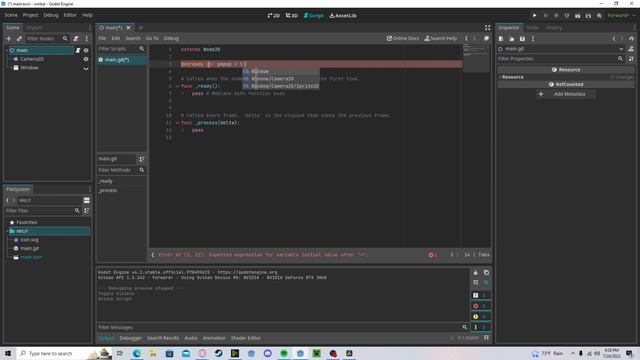Image resolution: width=640 pixels, height=360 pixels.
Task: Open the AssetLib workspace
Action: point(343,16)
